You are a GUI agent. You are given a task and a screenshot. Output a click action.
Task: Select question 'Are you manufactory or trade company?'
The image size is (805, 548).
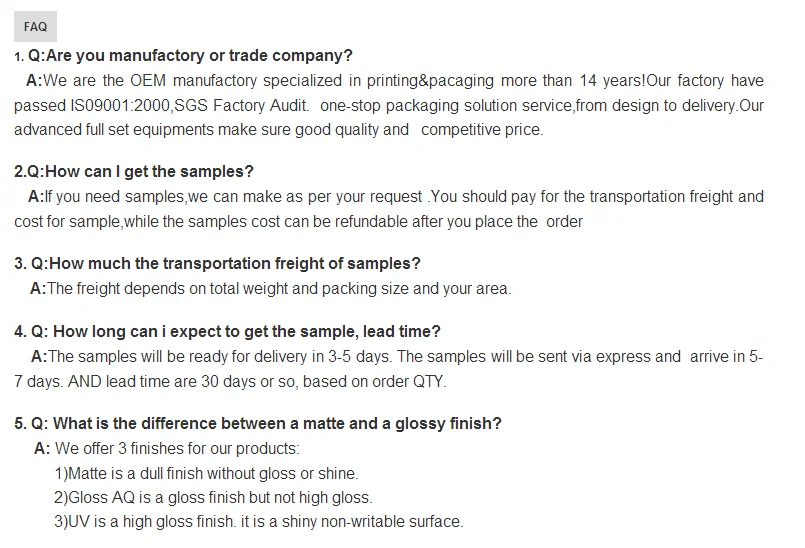click(191, 56)
